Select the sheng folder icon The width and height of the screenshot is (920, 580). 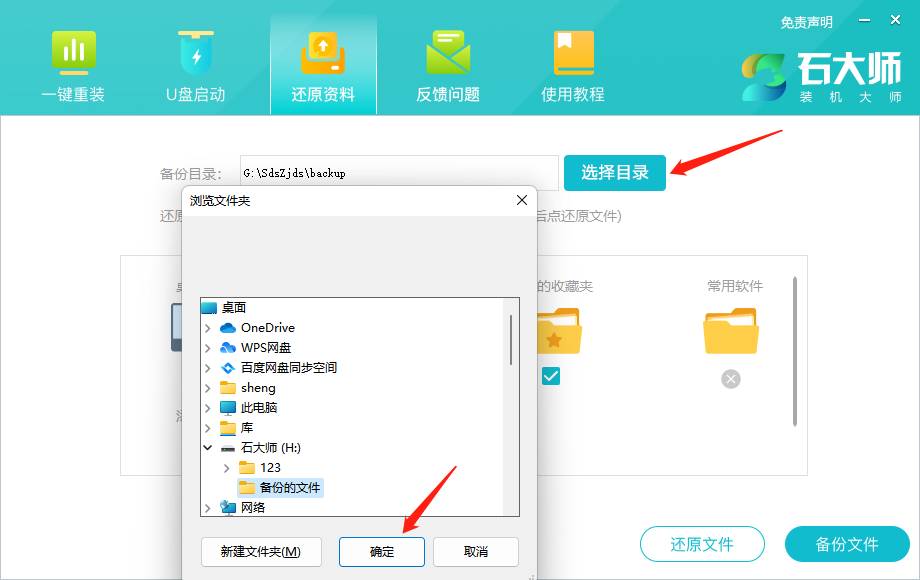pos(228,388)
